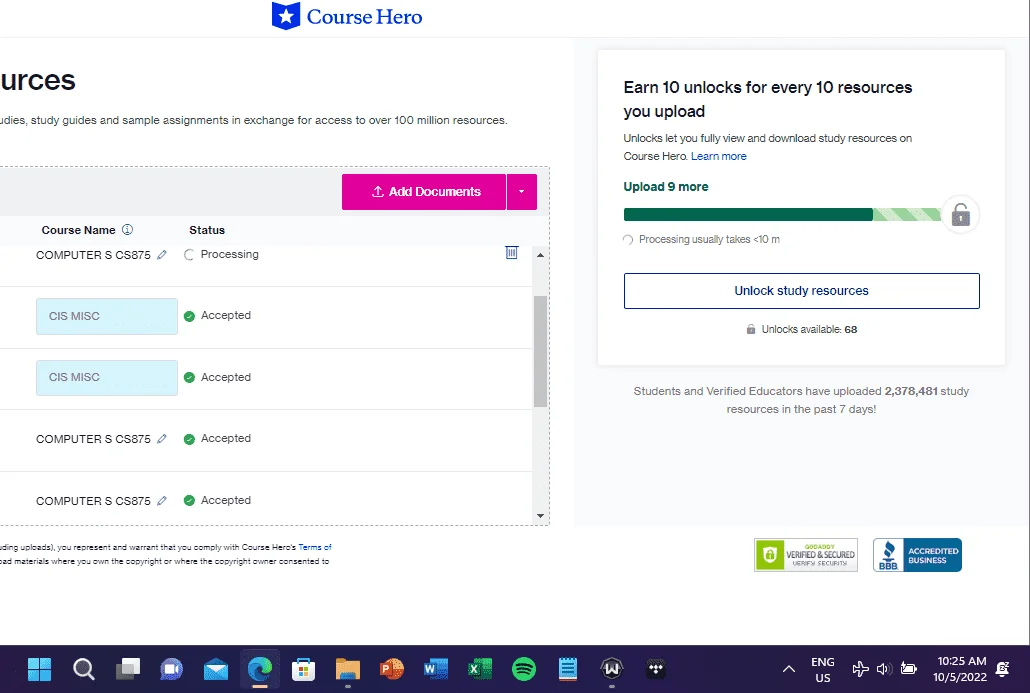Open the W shield app in taskbar
1030x693 pixels.
pos(612,669)
